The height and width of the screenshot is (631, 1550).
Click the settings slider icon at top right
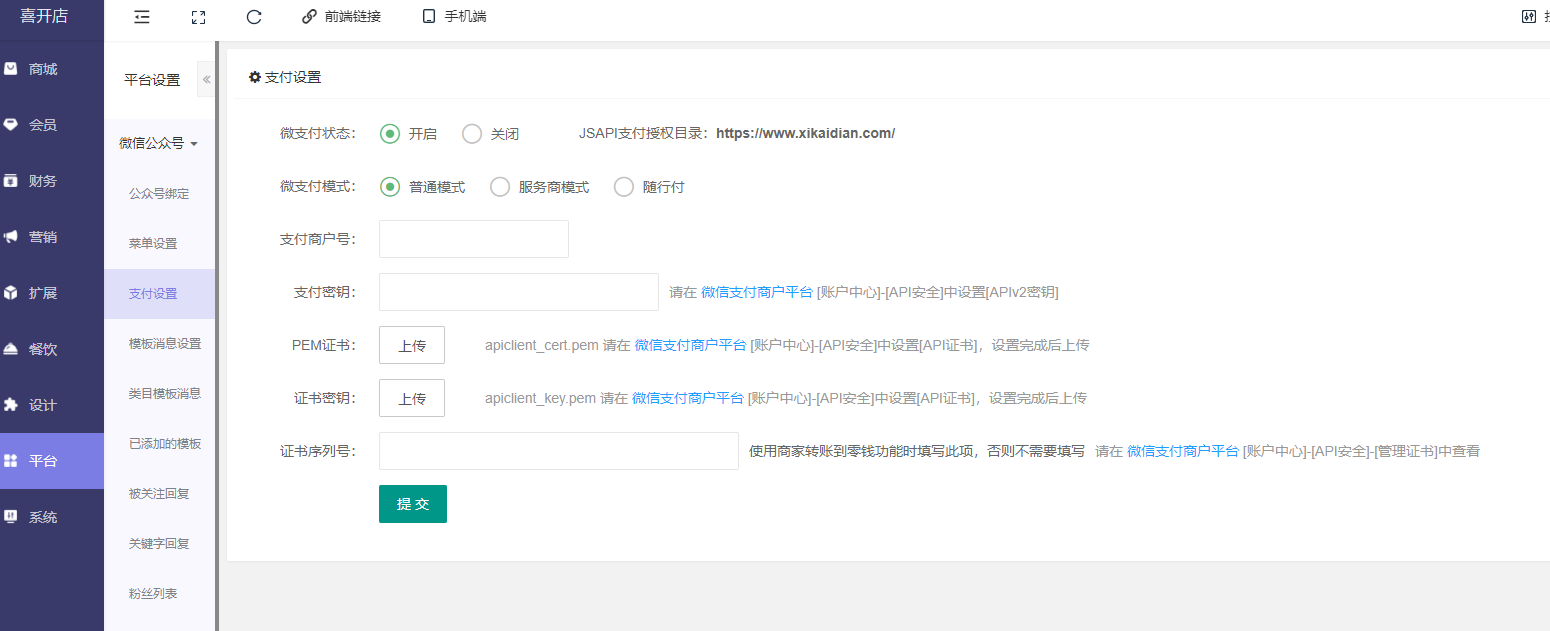pyautogui.click(x=1528, y=17)
